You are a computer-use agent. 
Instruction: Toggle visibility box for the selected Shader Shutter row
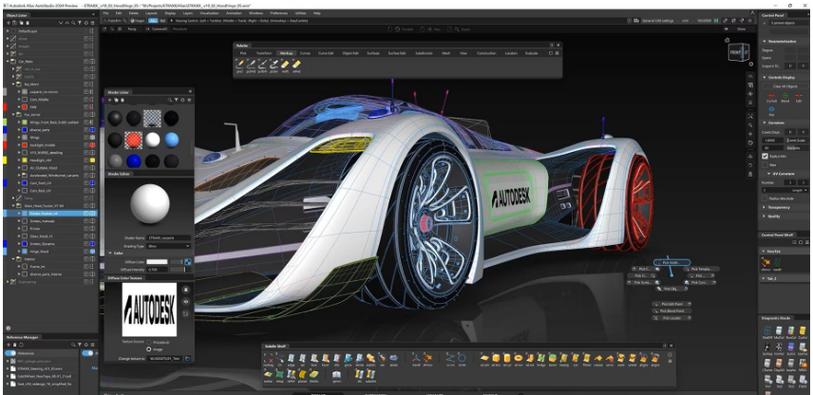[87, 214]
